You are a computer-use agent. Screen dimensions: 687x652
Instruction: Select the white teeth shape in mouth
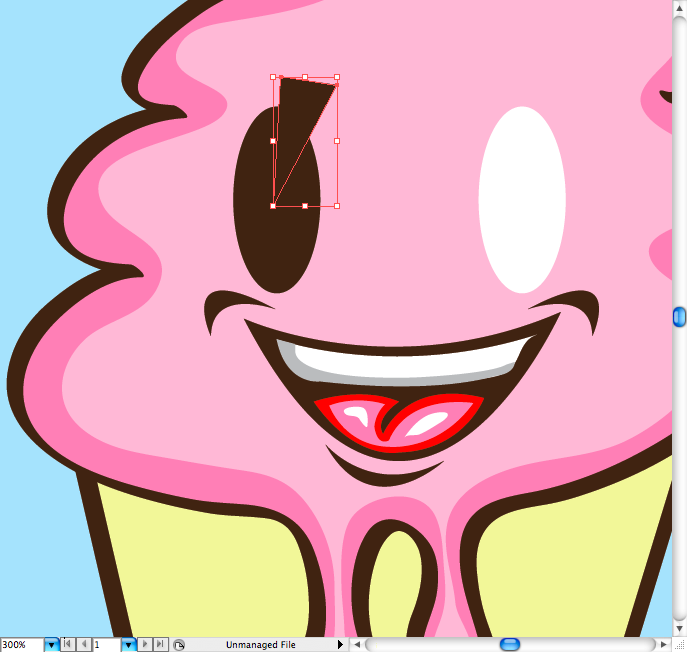[400, 360]
